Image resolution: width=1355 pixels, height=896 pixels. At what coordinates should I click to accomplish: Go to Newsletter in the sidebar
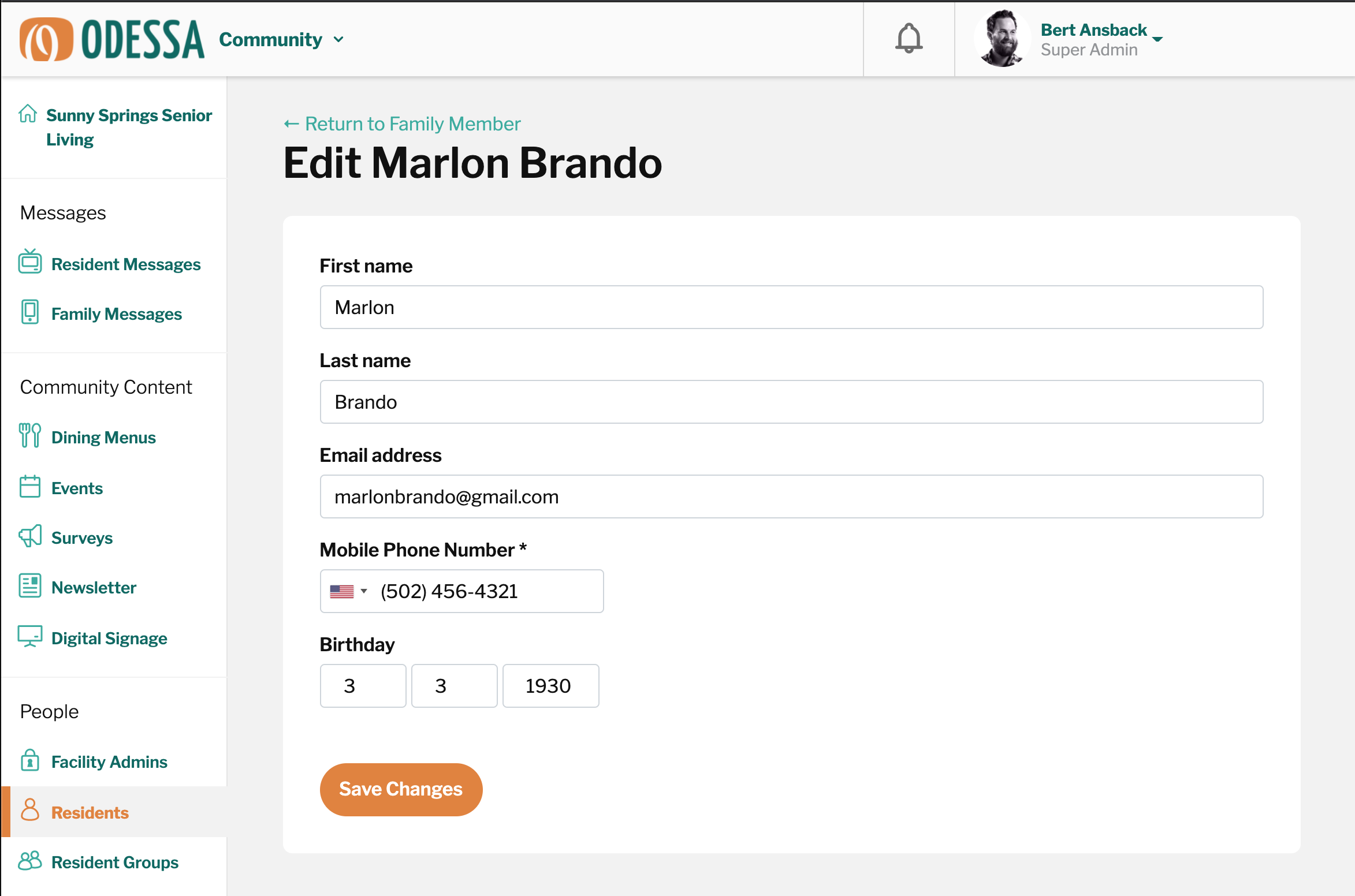pos(94,588)
